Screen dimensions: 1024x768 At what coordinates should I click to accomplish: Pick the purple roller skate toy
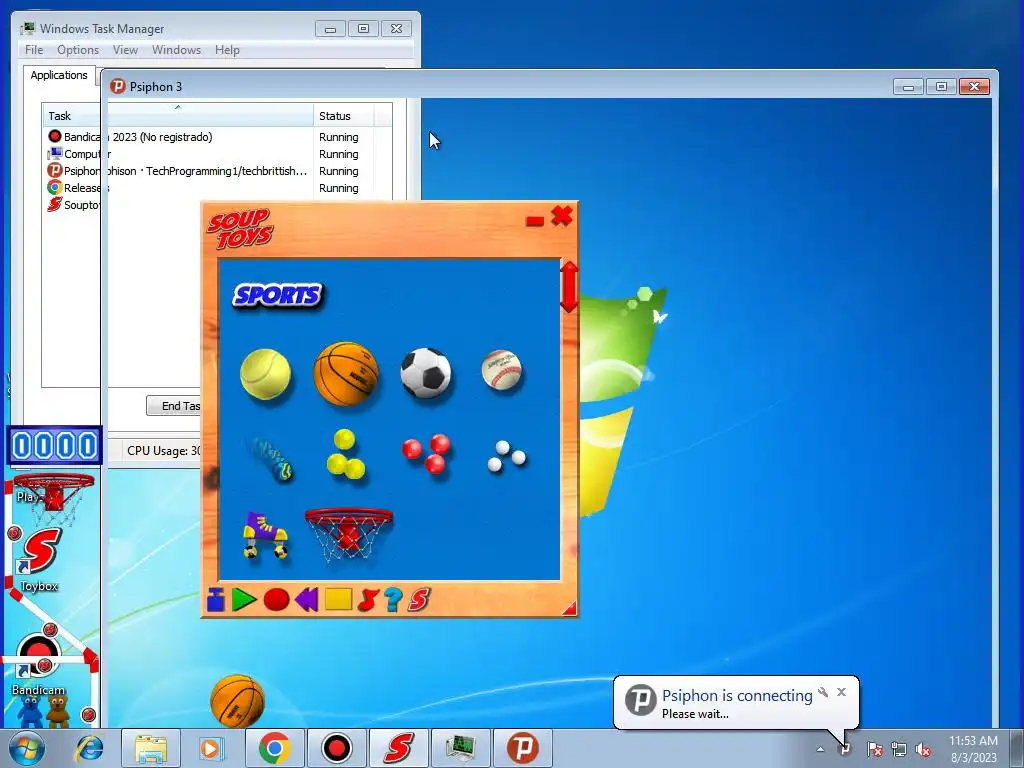pos(265,535)
